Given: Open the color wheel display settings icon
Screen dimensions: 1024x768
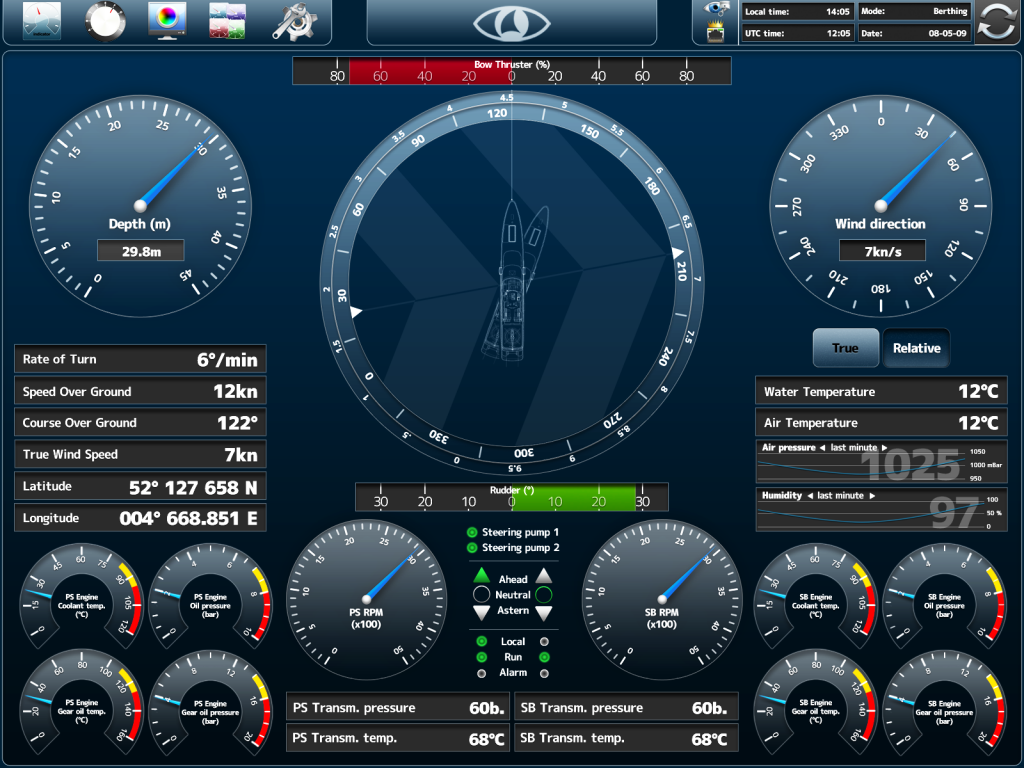Looking at the screenshot, I should tap(167, 21).
